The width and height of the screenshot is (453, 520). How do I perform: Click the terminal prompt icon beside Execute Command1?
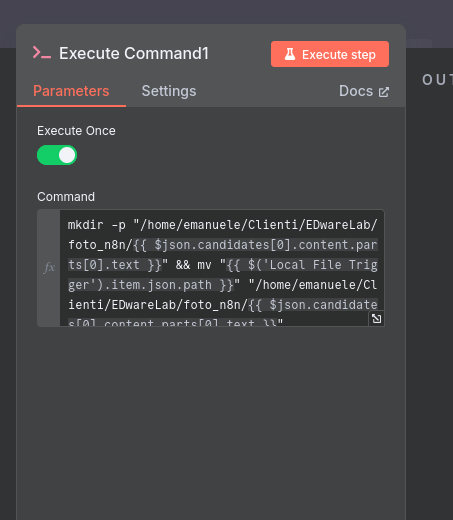pyautogui.click(x=42, y=53)
